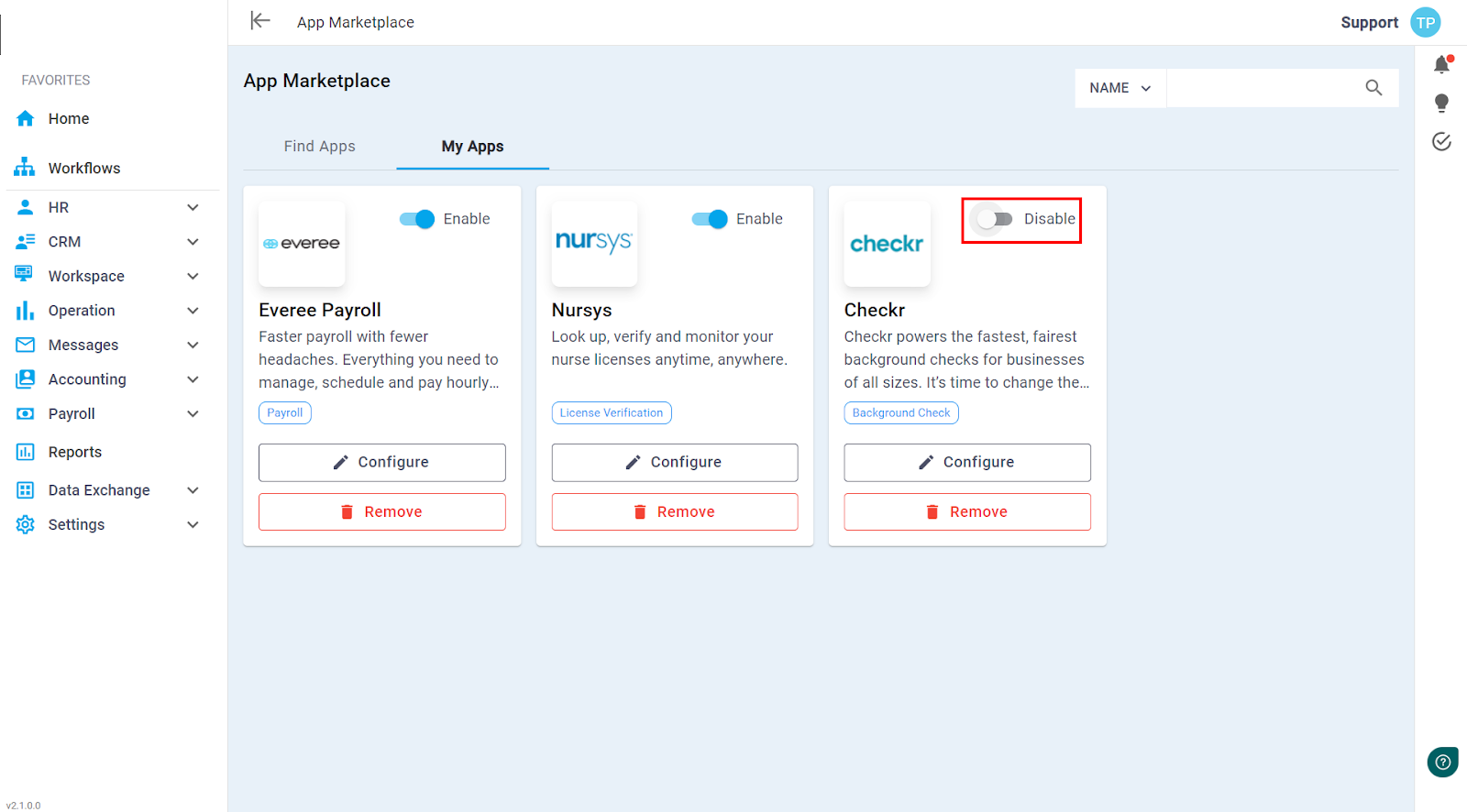Click the Data Exchange grid icon
The width and height of the screenshot is (1467, 812).
point(26,490)
